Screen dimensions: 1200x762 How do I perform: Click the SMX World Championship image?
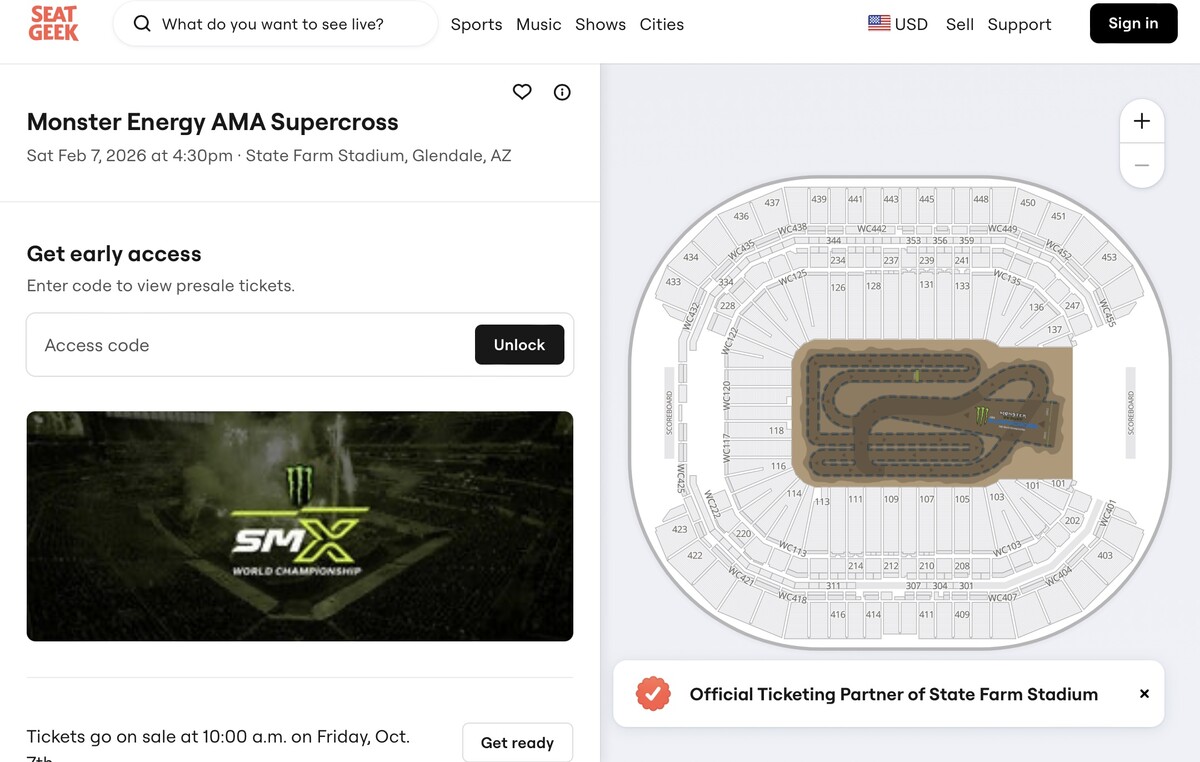tap(300, 526)
